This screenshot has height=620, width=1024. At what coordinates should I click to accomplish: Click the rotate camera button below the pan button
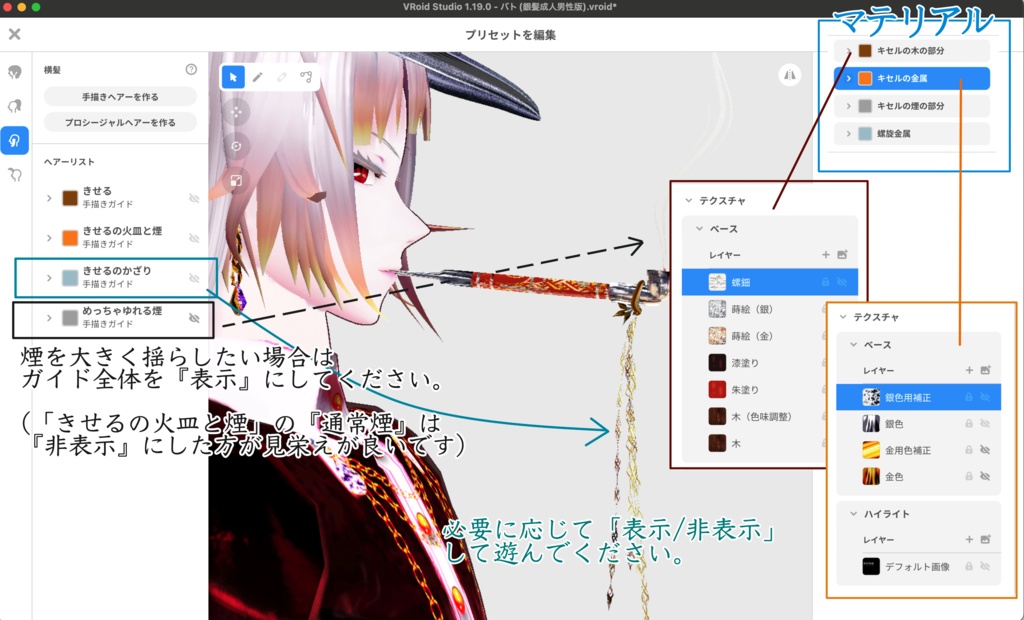tap(236, 145)
